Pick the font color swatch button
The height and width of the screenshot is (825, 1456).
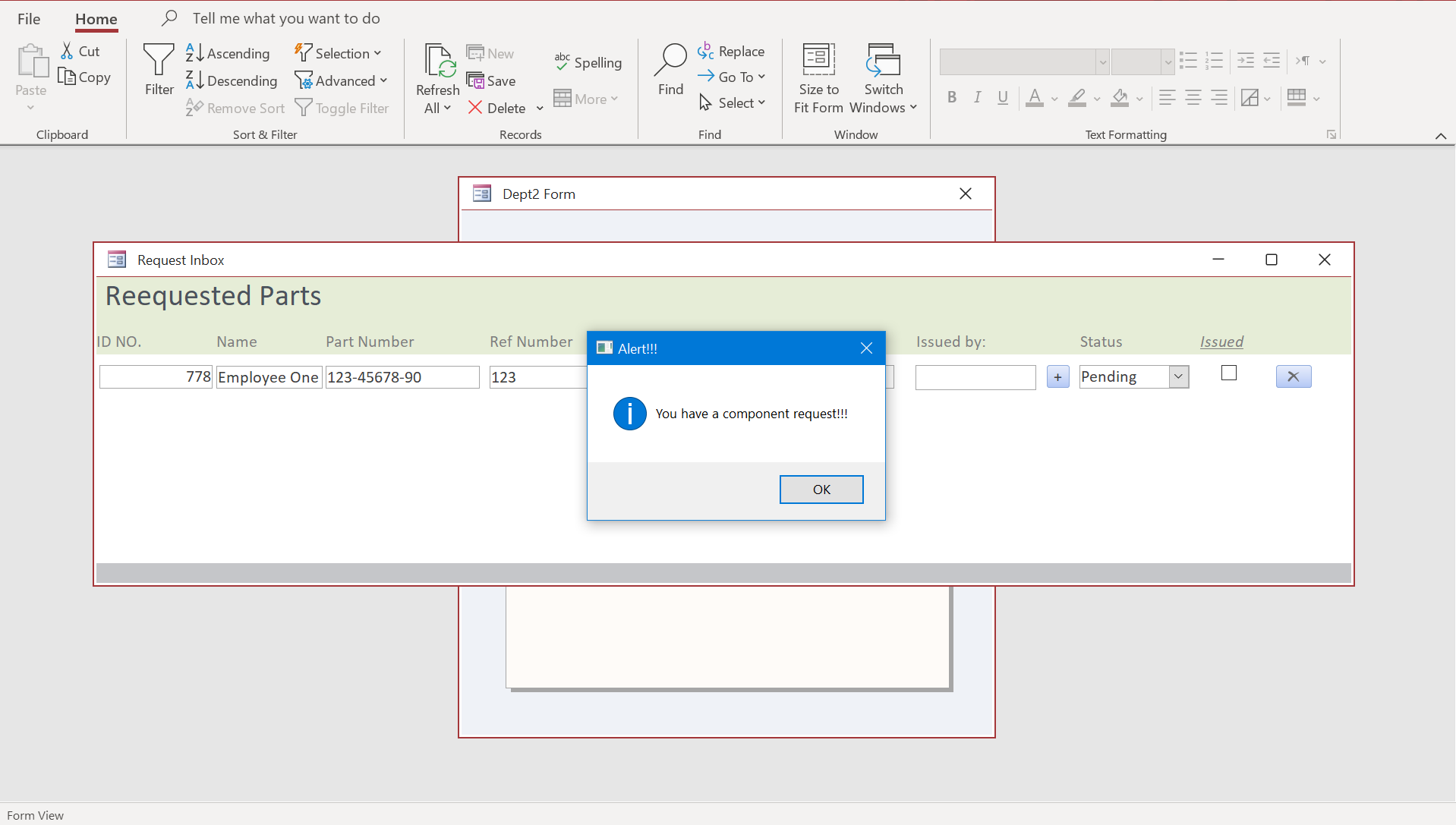[x=1034, y=97]
